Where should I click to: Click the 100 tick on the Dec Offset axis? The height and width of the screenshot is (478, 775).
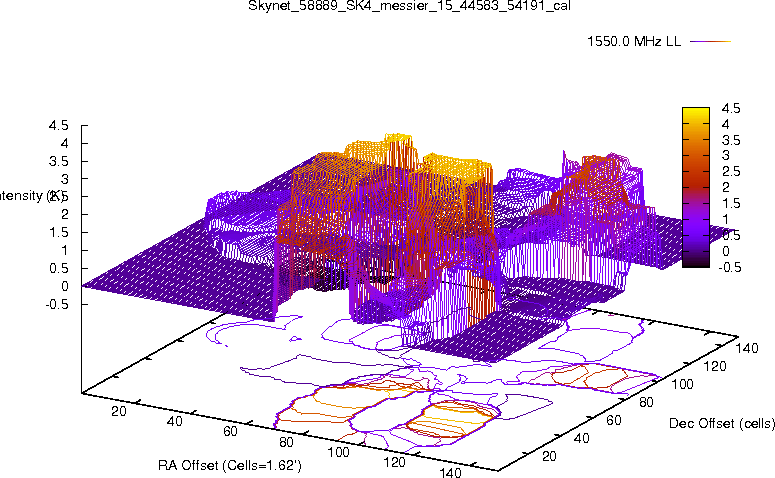(x=682, y=384)
